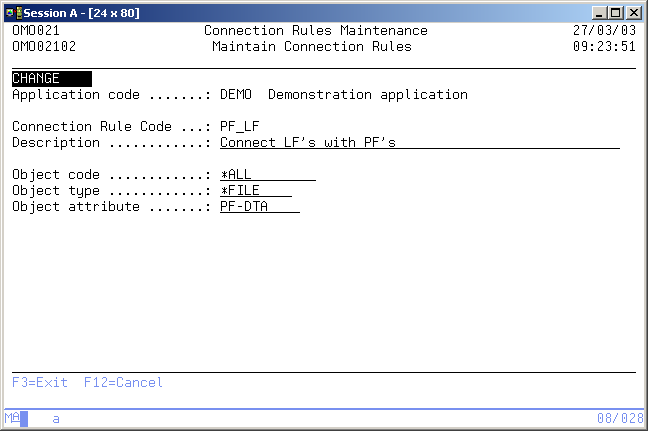The image size is (648, 431).
Task: Maximize the Session A window
Action: tap(615, 11)
